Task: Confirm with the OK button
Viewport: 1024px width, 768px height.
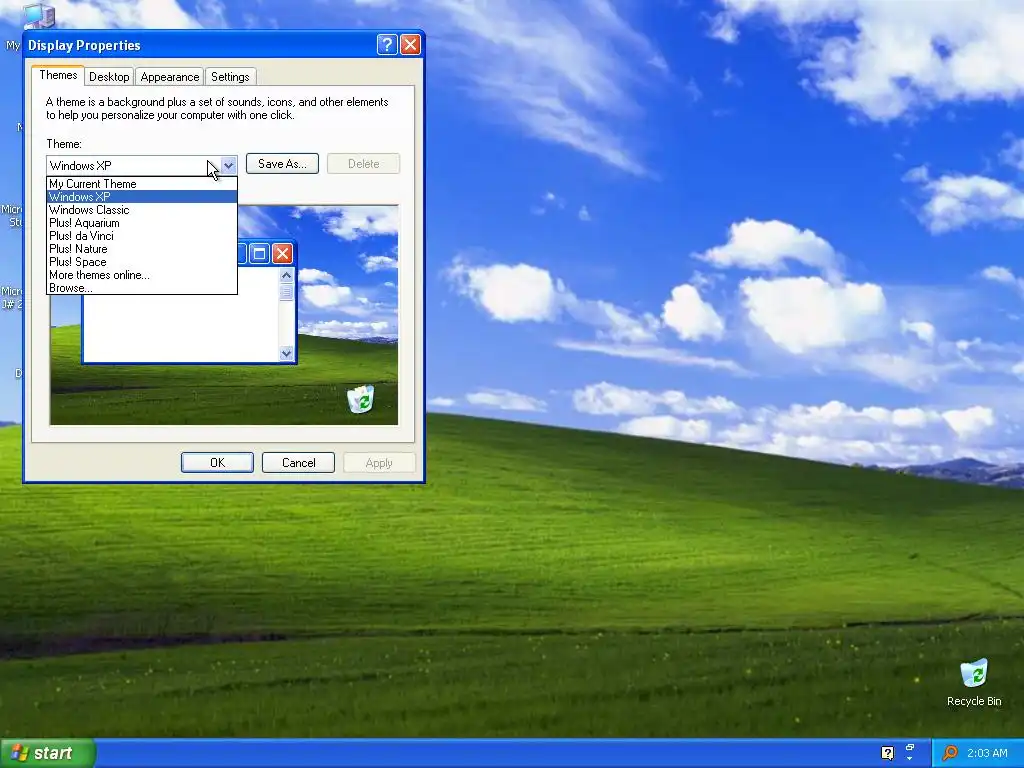Action: point(217,462)
